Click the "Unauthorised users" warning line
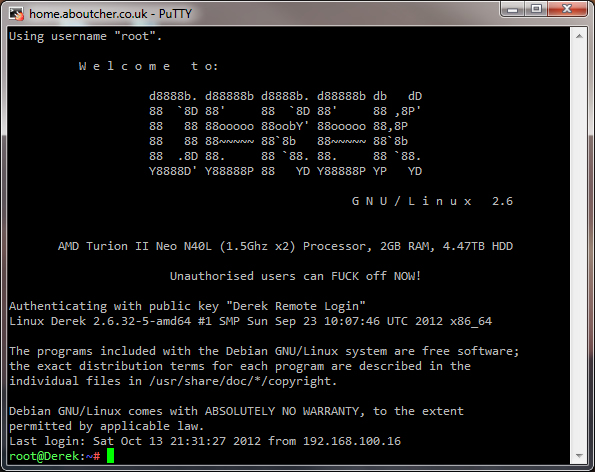595x472 pixels. click(296, 276)
